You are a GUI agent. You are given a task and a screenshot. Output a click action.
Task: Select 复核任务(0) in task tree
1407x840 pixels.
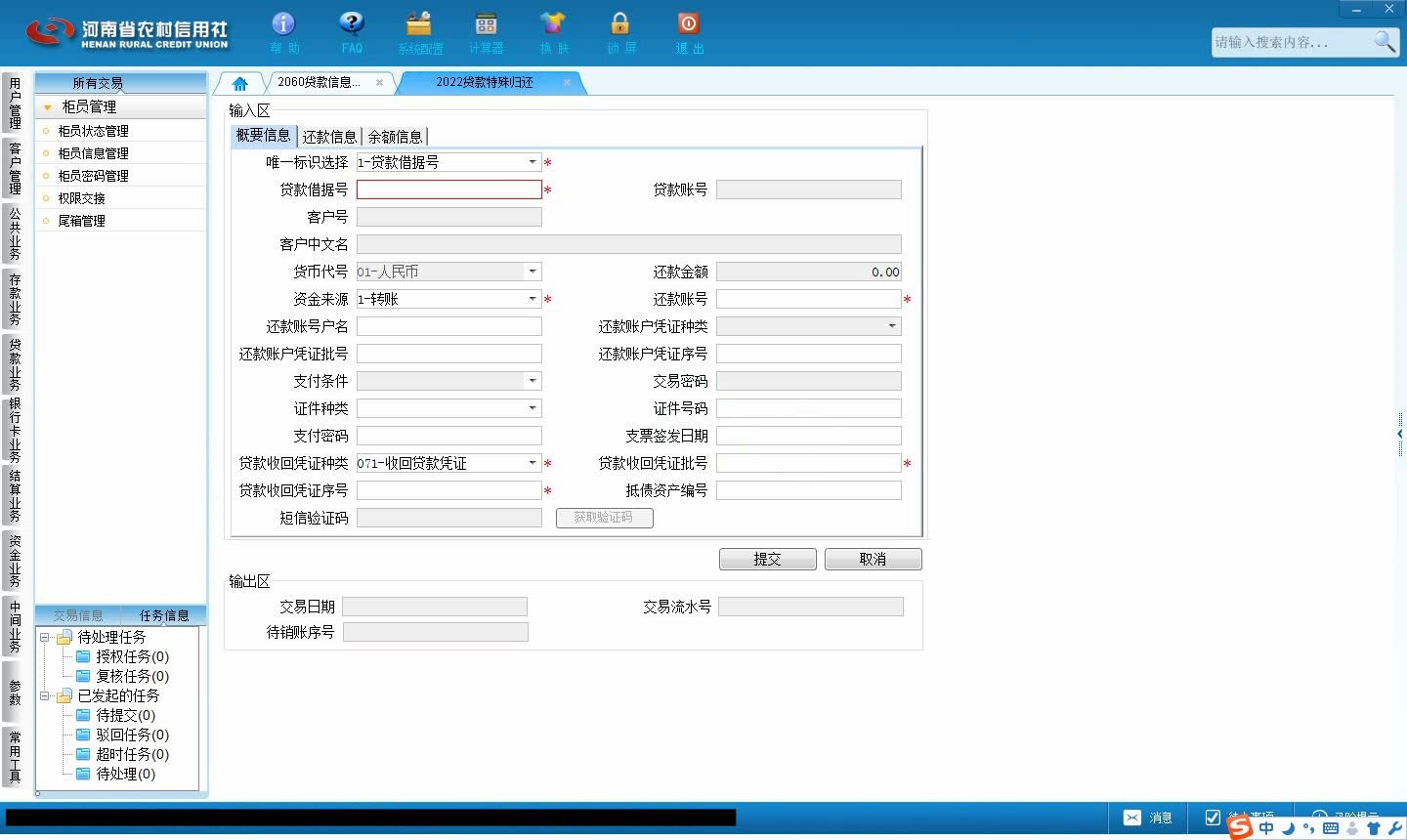click(132, 676)
